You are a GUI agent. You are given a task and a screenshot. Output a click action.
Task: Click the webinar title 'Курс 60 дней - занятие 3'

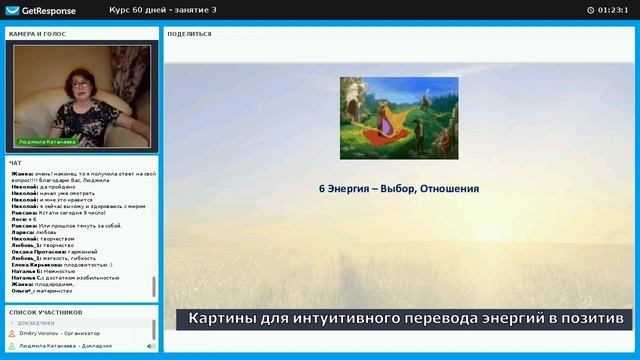pos(163,10)
